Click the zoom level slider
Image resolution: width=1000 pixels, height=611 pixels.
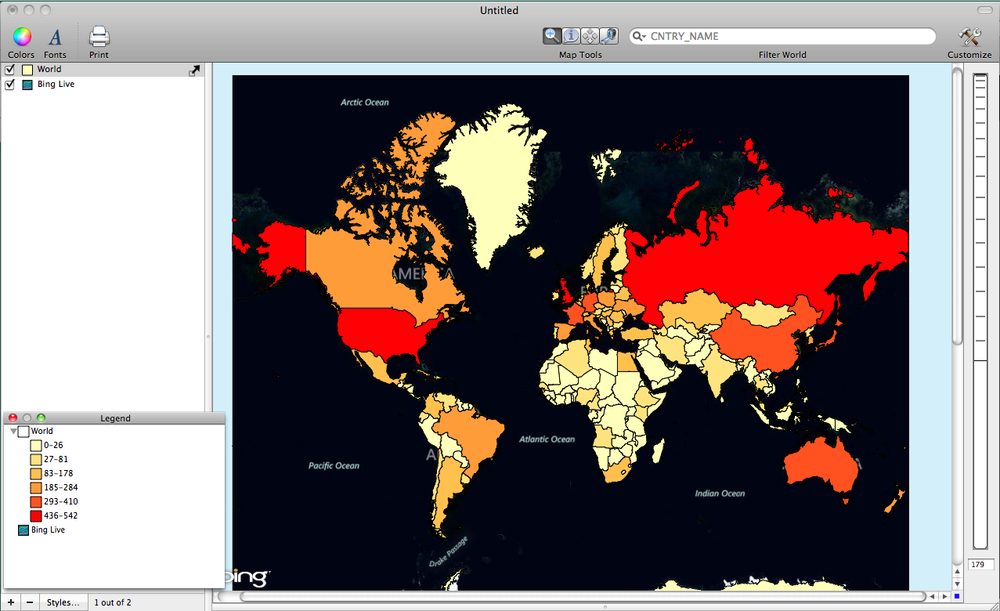pos(977,300)
